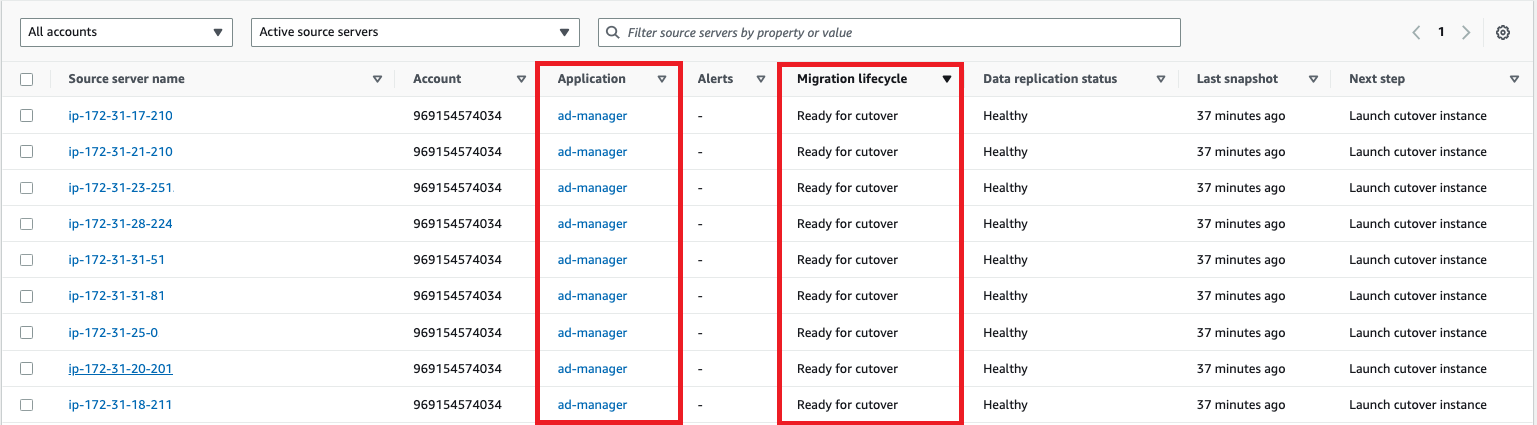Sort by Last snapshot column arrow
Viewport: 1537px width, 425px height.
tap(1313, 79)
